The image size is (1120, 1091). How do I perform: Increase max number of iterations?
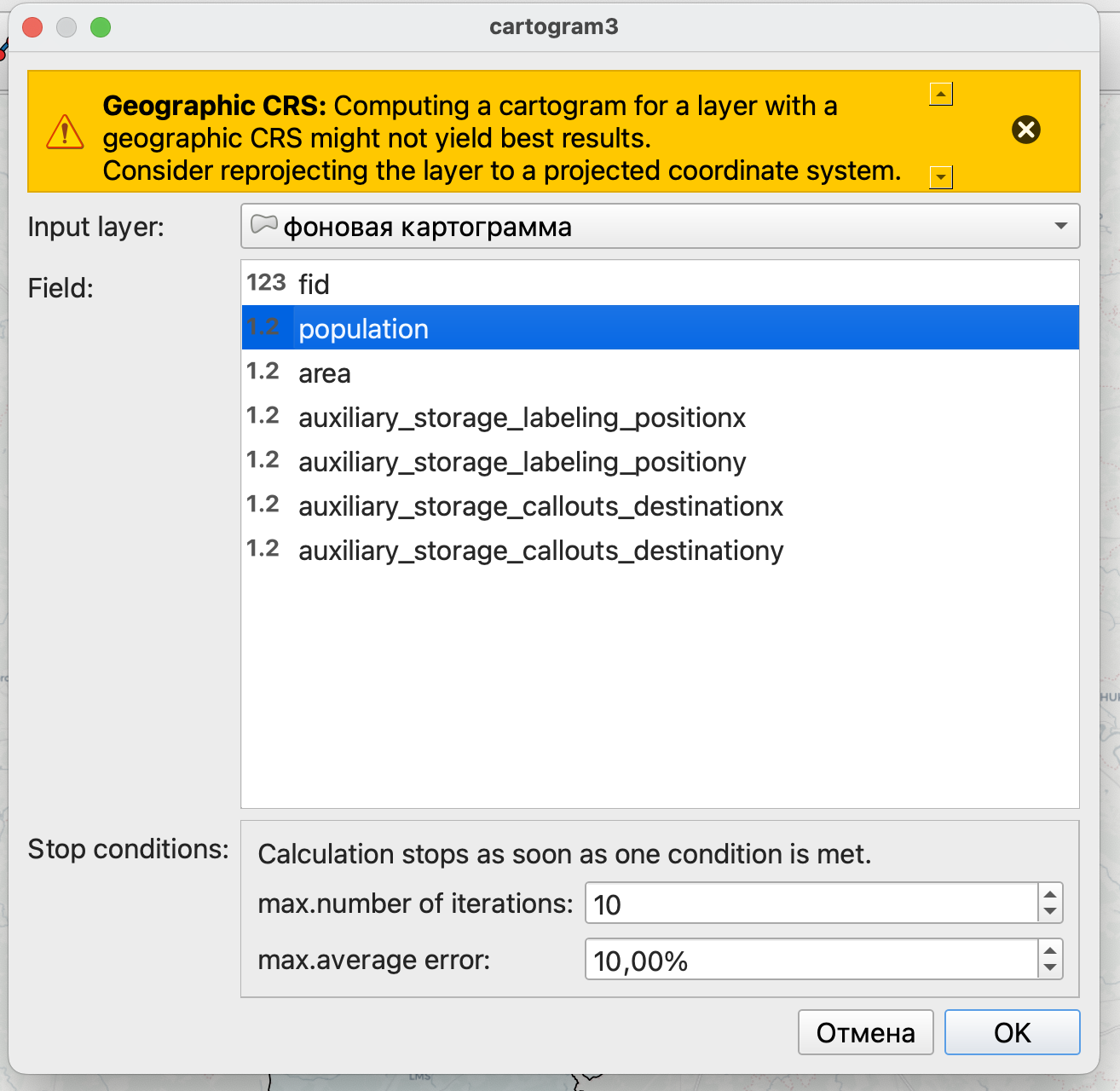click(1050, 894)
